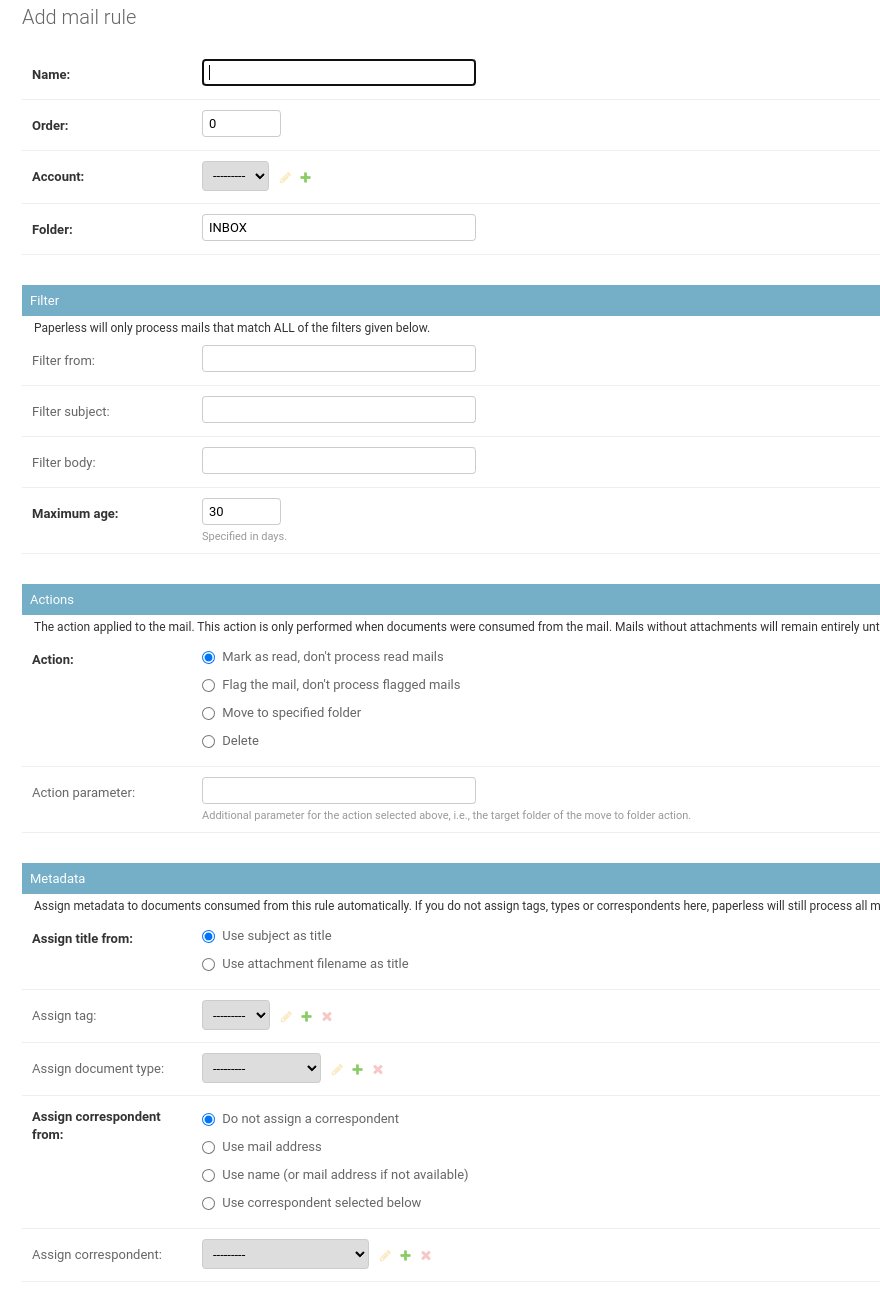
Task: Click the pencil edit icon beside Account
Action: click(285, 177)
